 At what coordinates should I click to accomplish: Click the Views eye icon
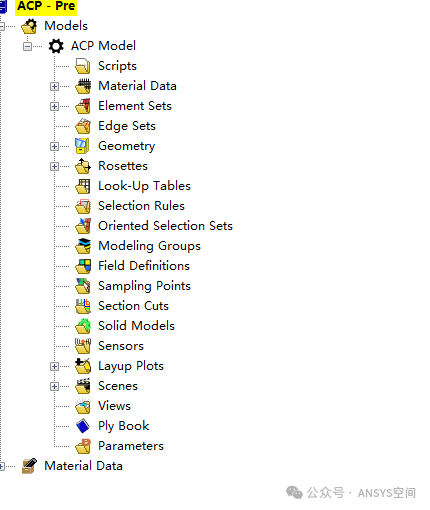83,406
